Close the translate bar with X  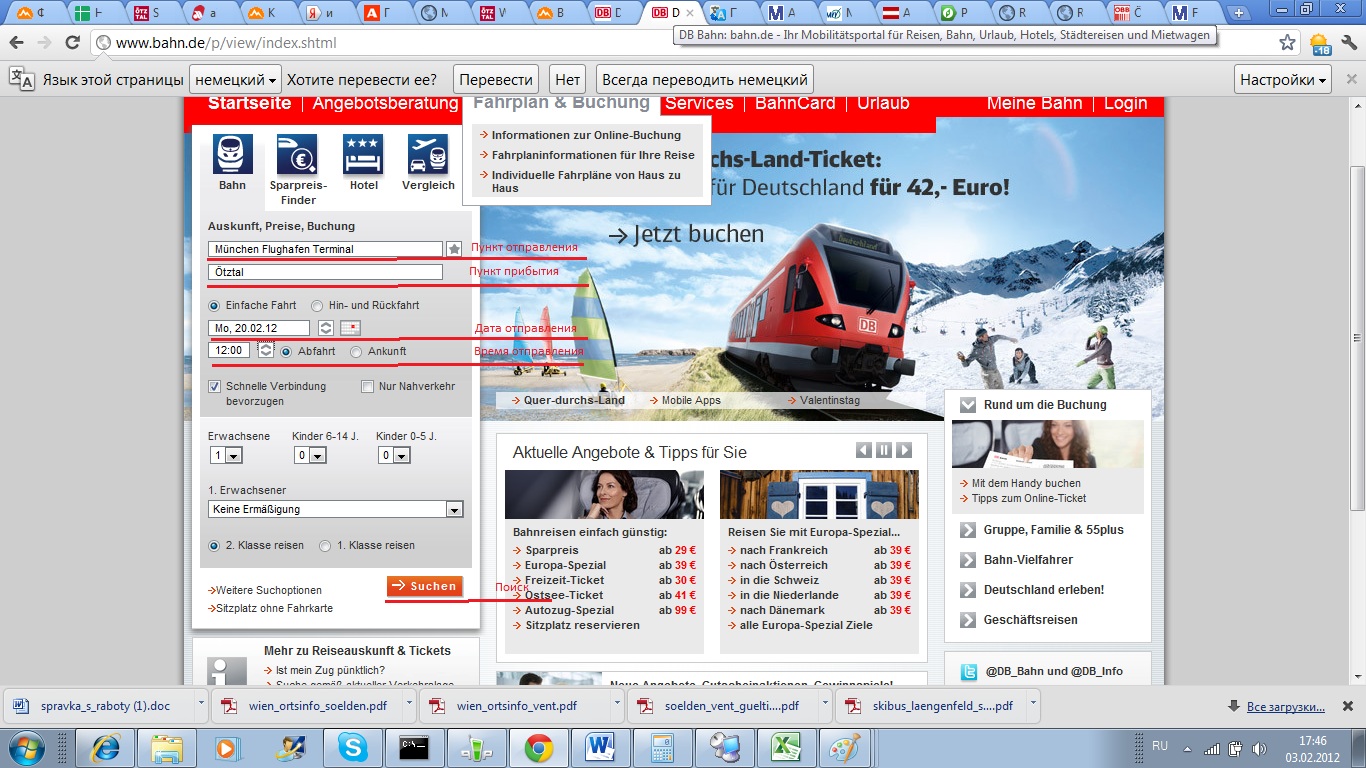pyautogui.click(x=1350, y=79)
